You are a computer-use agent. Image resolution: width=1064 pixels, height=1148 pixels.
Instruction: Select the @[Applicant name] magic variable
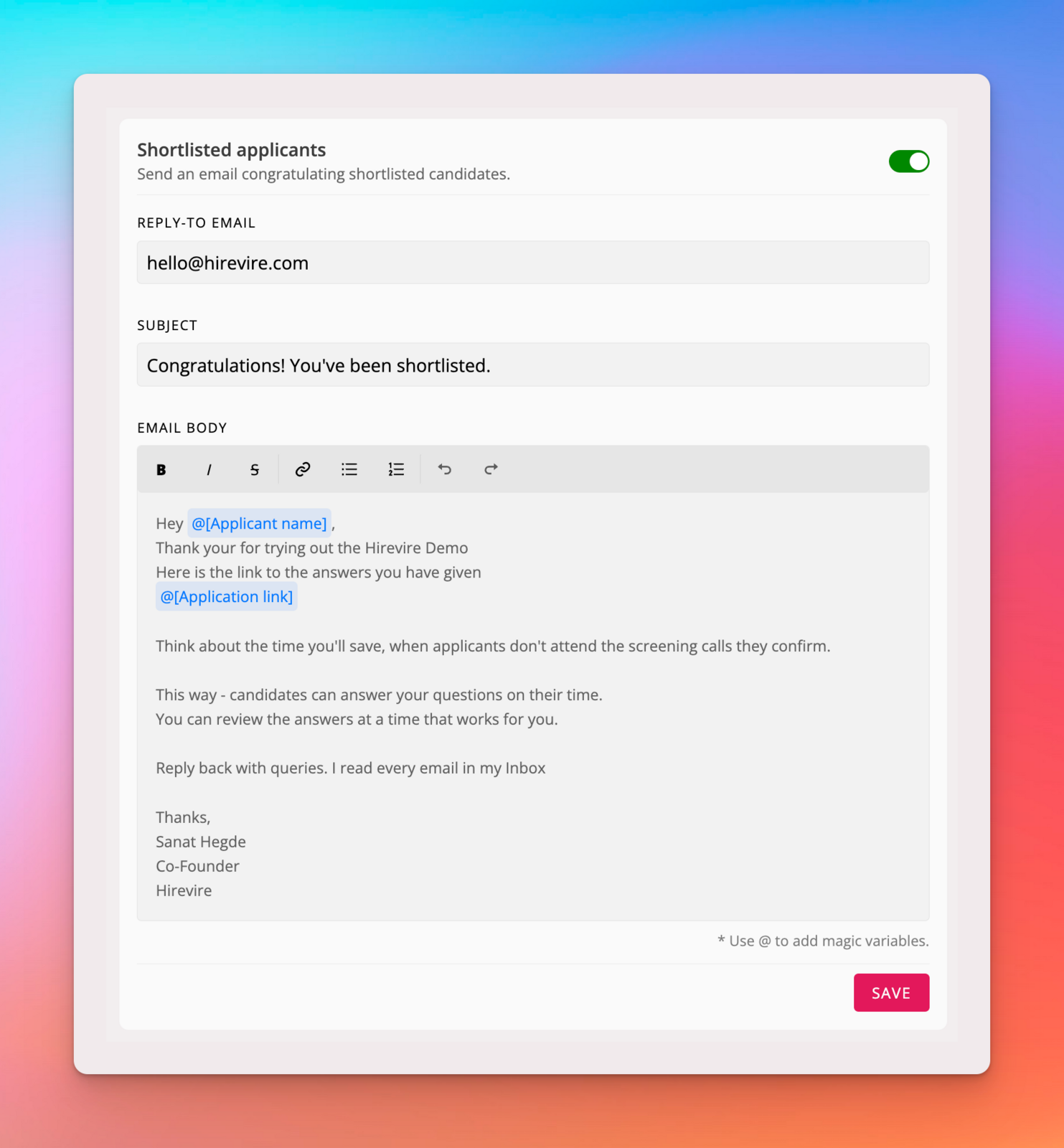coord(259,523)
